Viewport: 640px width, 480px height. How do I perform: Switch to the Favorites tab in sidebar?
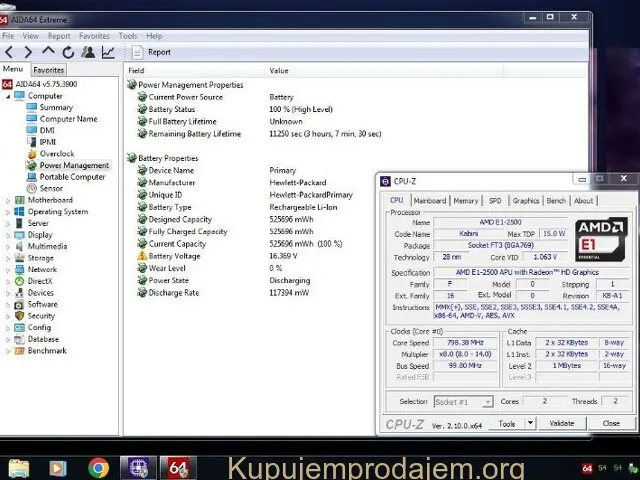tap(49, 70)
